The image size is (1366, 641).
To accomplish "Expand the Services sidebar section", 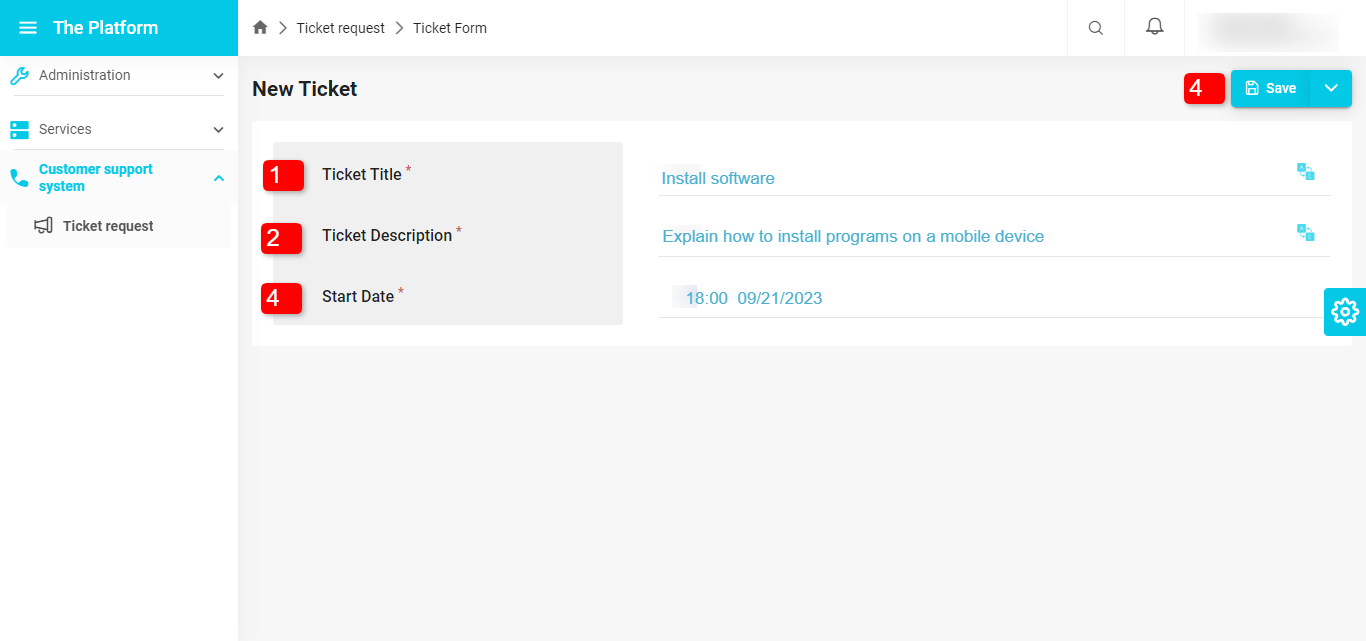I will click(x=218, y=129).
